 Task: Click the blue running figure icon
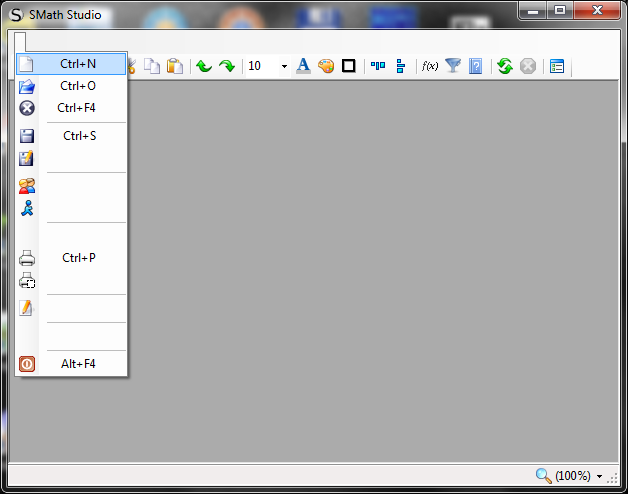point(27,208)
